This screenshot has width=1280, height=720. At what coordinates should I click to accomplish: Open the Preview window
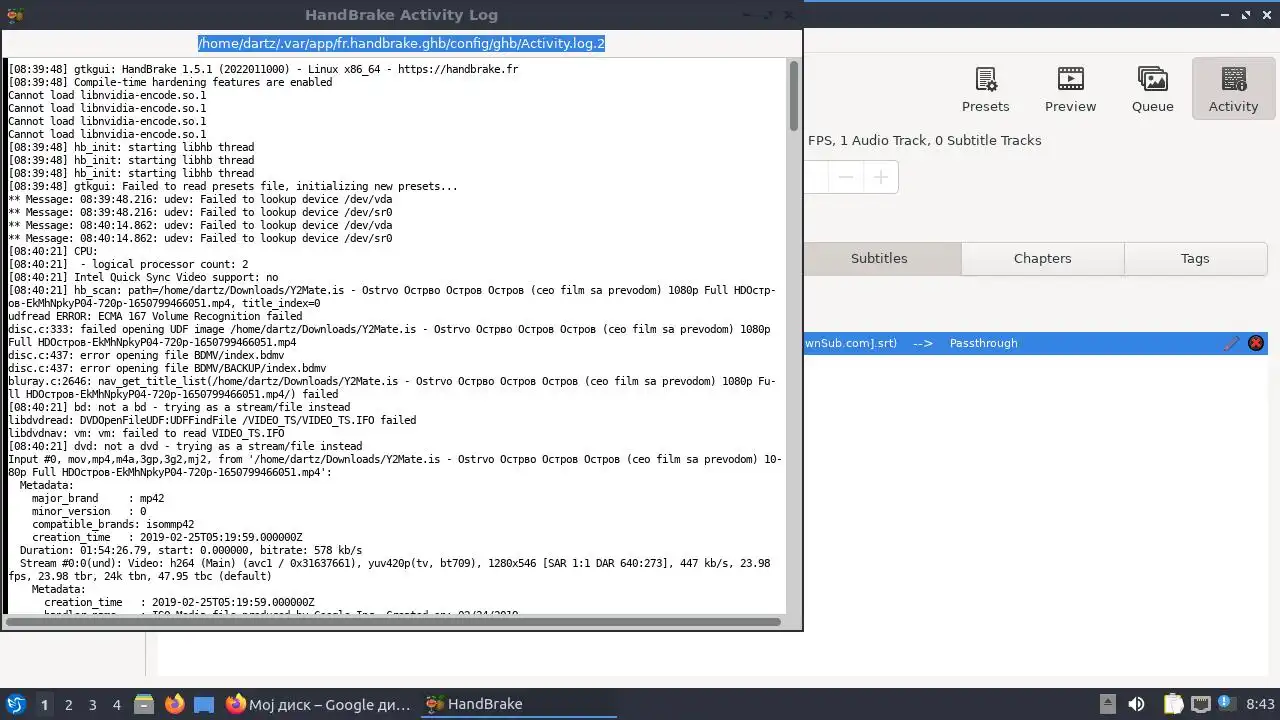click(x=1070, y=89)
